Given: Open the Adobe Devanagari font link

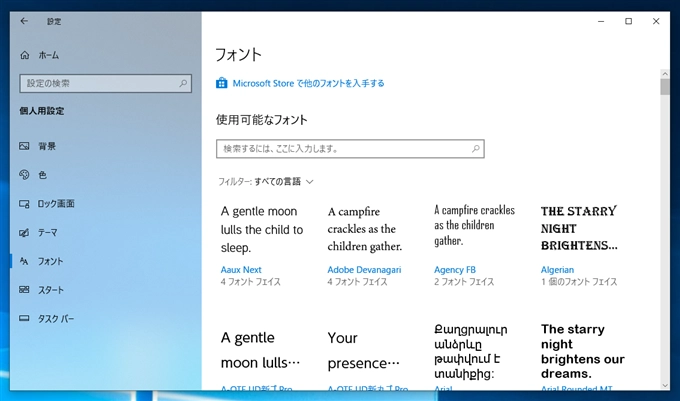Looking at the screenshot, I should 364,270.
